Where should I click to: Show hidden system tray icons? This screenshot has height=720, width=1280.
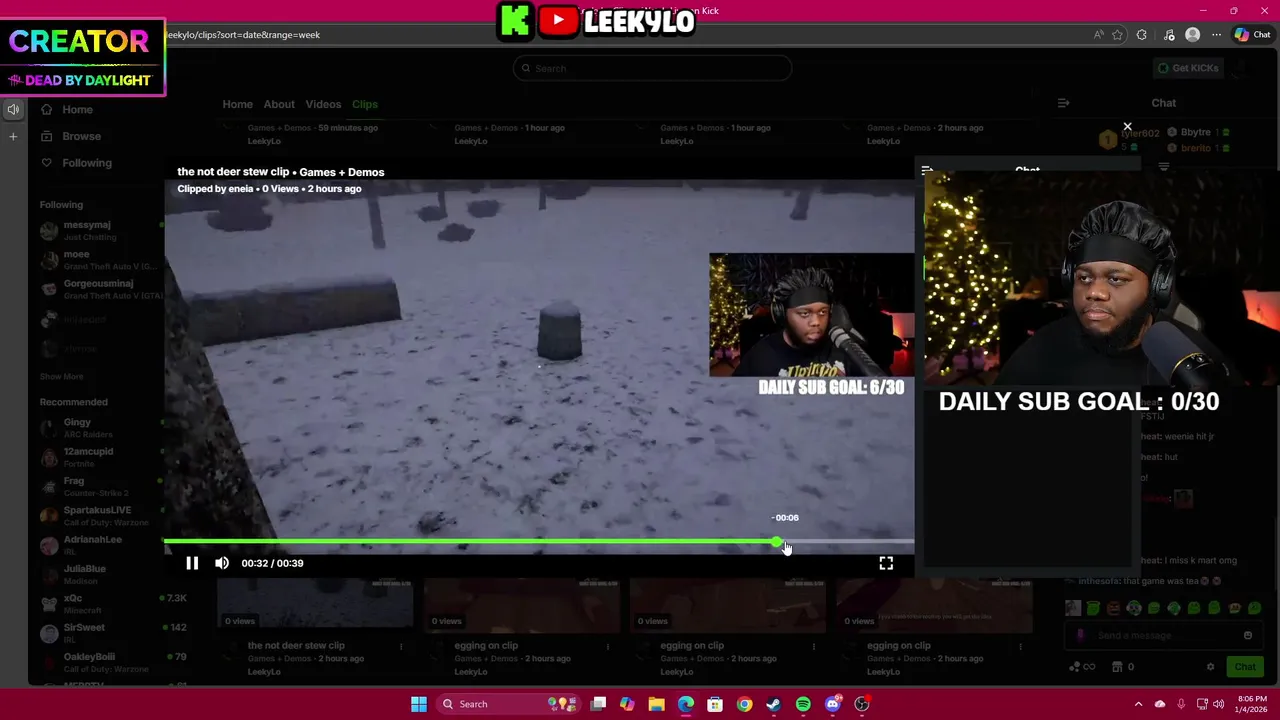(x=1138, y=704)
